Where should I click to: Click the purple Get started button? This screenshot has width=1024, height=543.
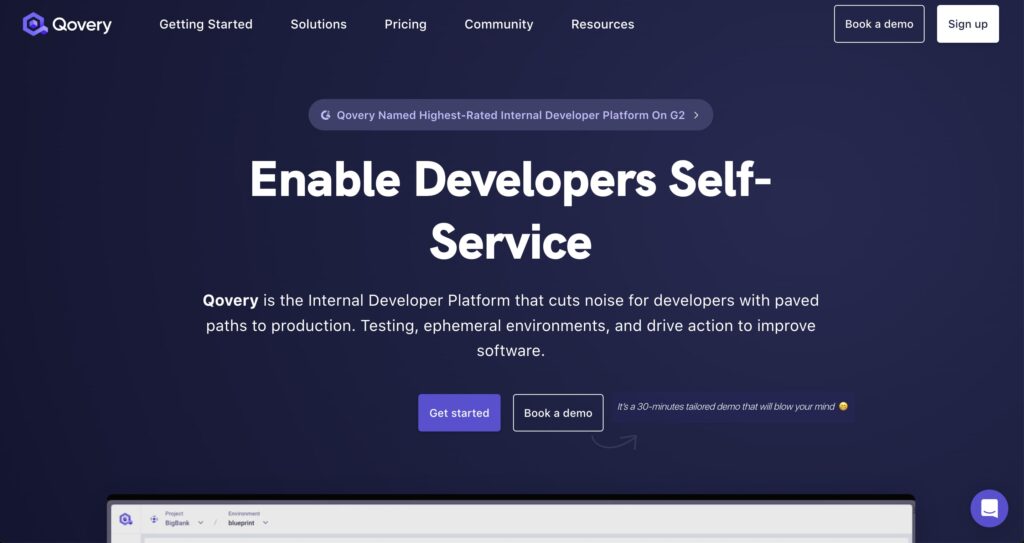pyautogui.click(x=459, y=413)
